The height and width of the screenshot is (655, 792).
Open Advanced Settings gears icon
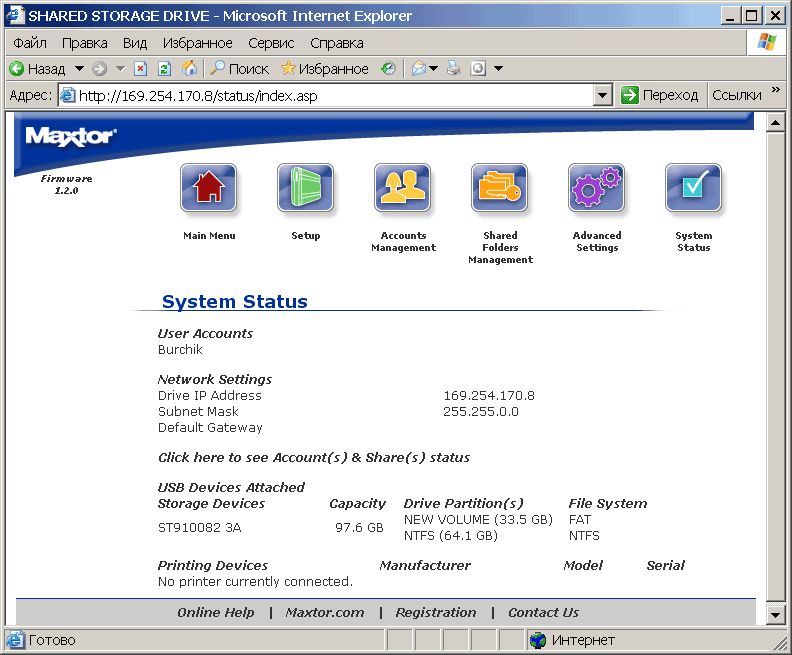(x=597, y=188)
